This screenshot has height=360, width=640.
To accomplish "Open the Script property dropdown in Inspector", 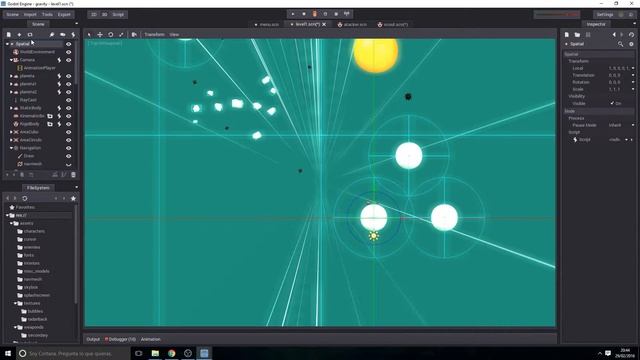I will click(x=627, y=140).
